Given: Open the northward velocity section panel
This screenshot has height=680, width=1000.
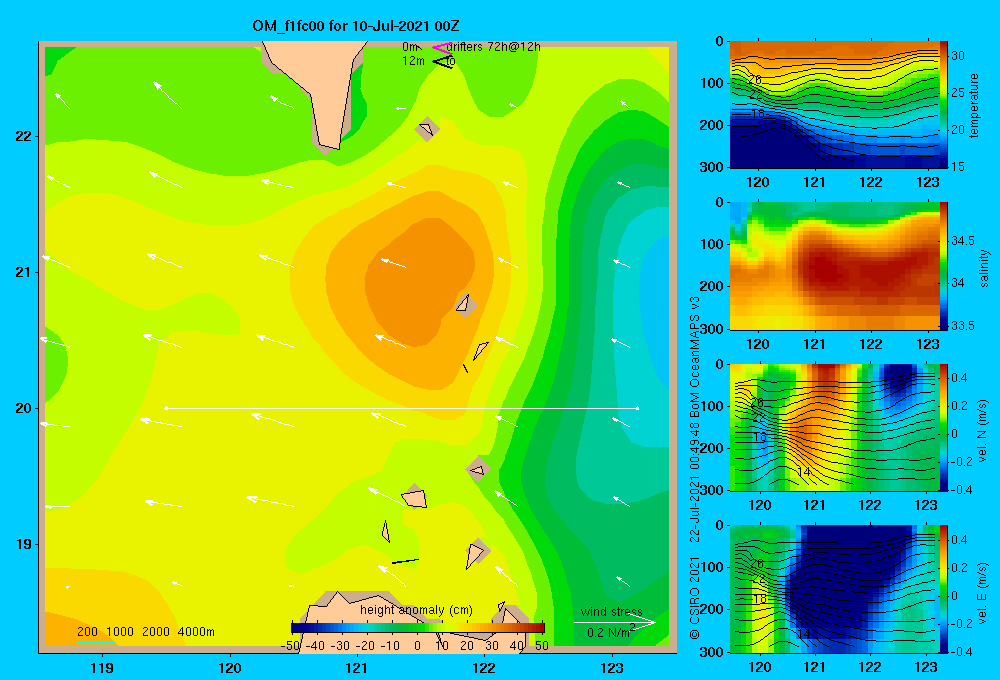Looking at the screenshot, I should click(x=834, y=427).
